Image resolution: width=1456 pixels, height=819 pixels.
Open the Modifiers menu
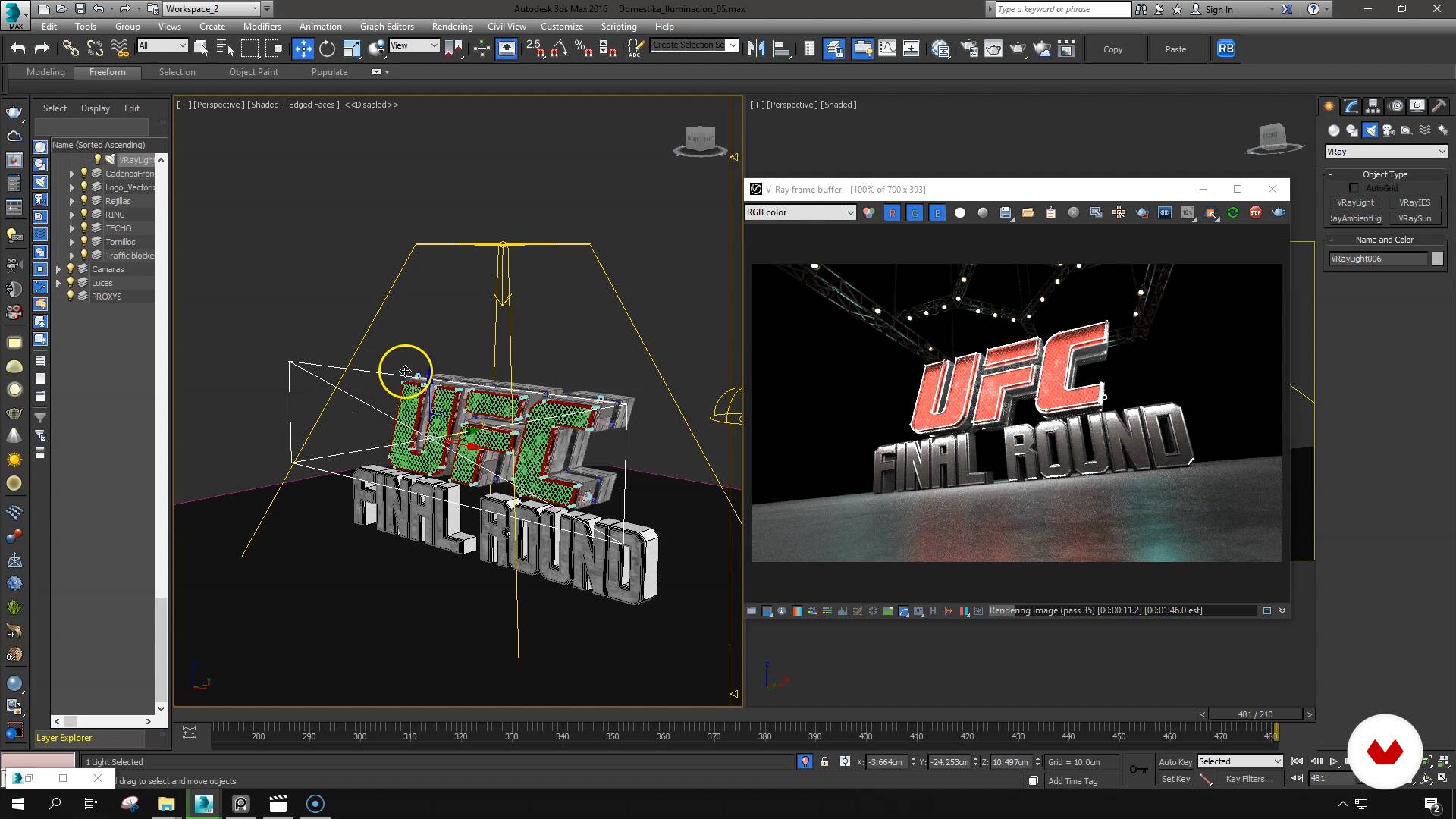262,26
